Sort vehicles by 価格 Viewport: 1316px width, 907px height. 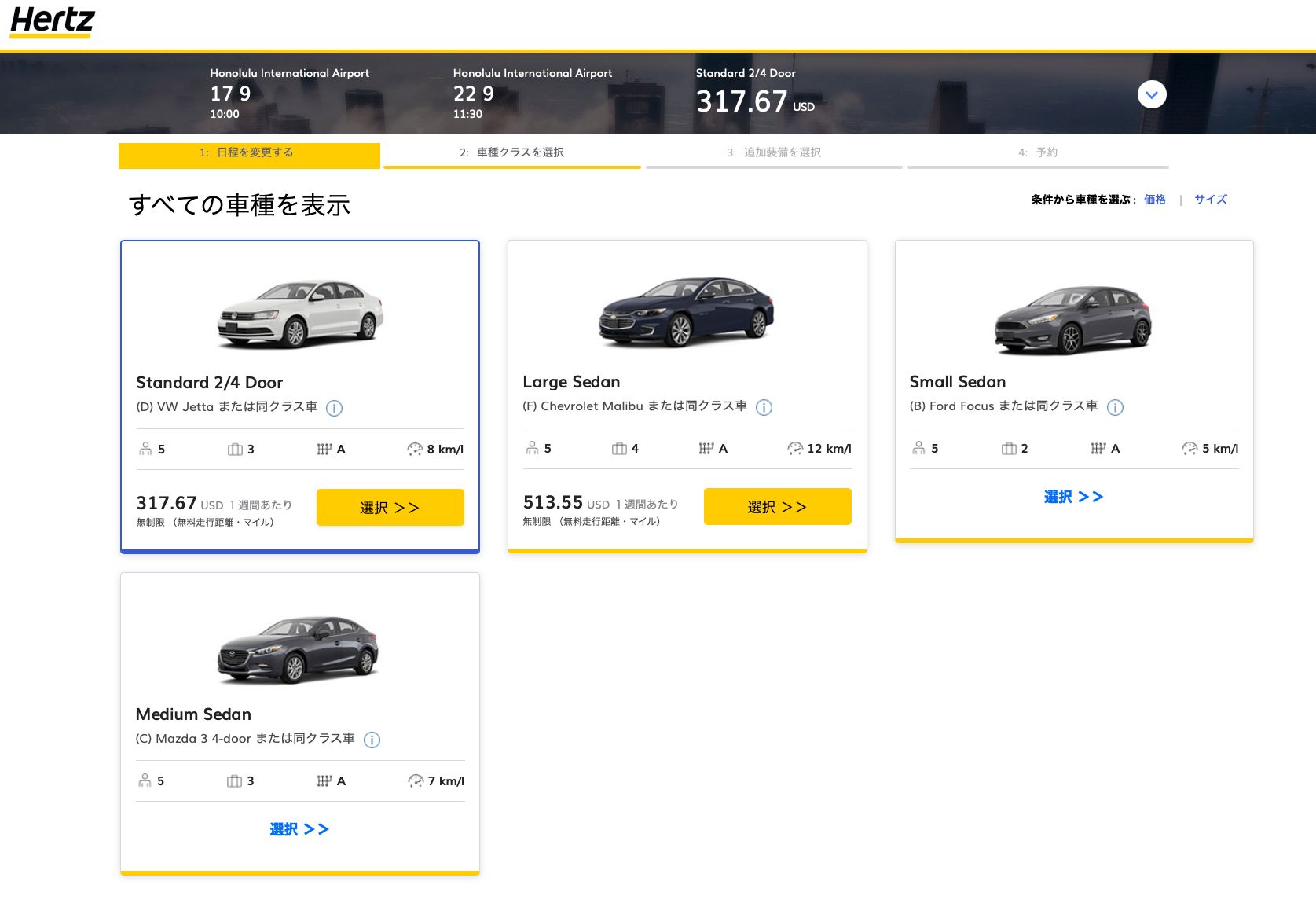1154,200
